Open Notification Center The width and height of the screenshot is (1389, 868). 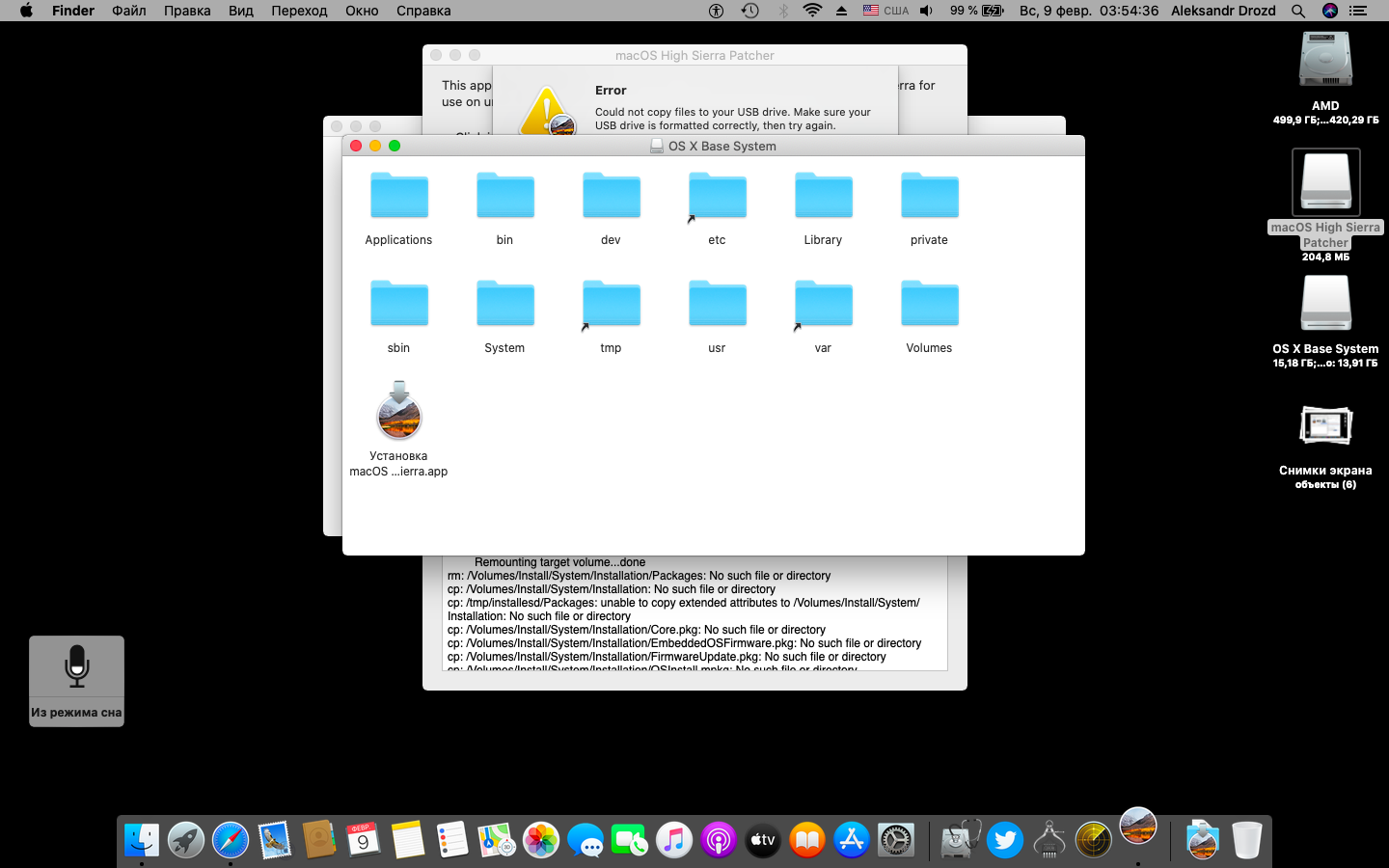click(x=1358, y=11)
